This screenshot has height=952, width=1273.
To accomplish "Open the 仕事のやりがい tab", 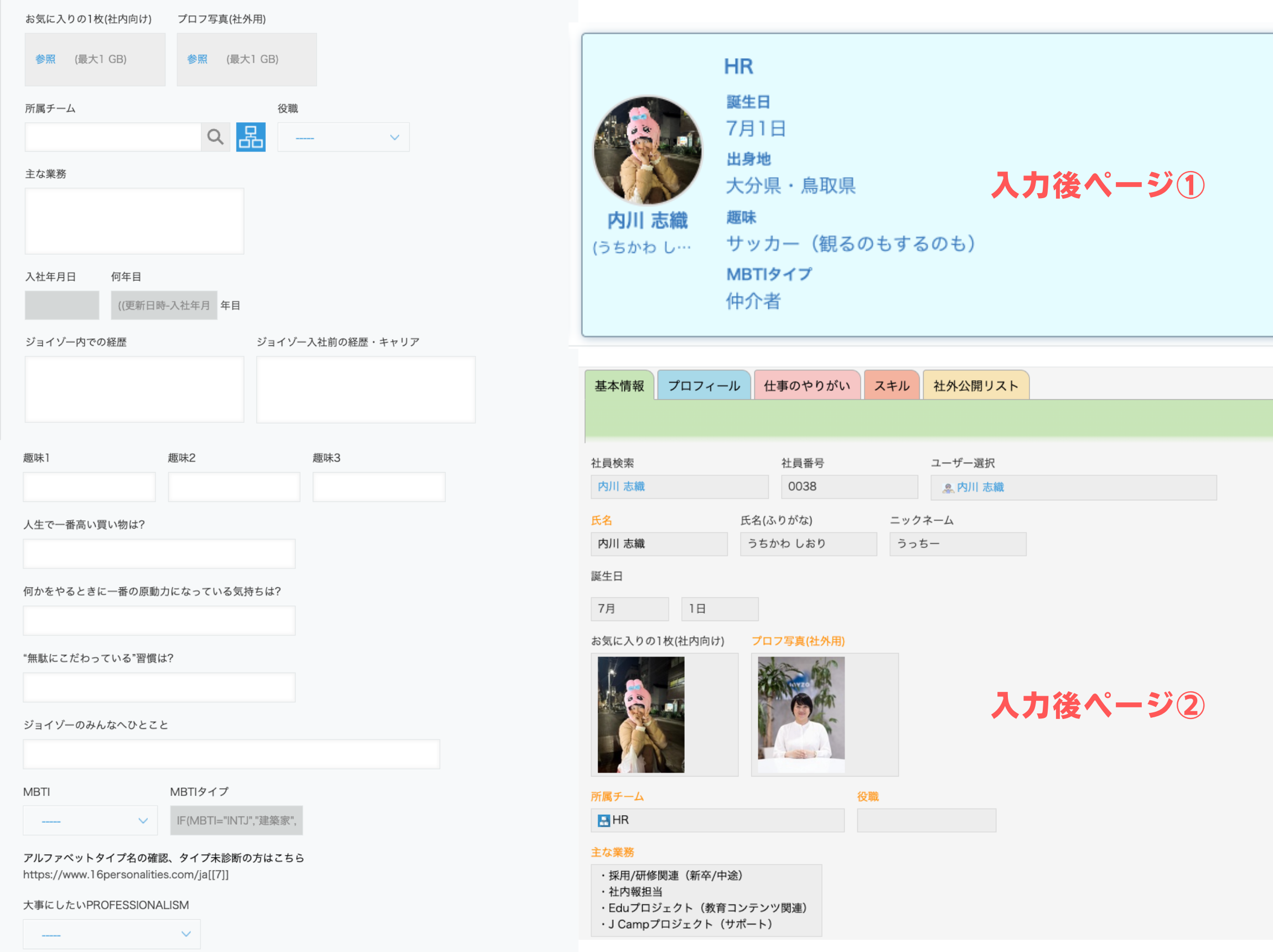I will pyautogui.click(x=807, y=386).
